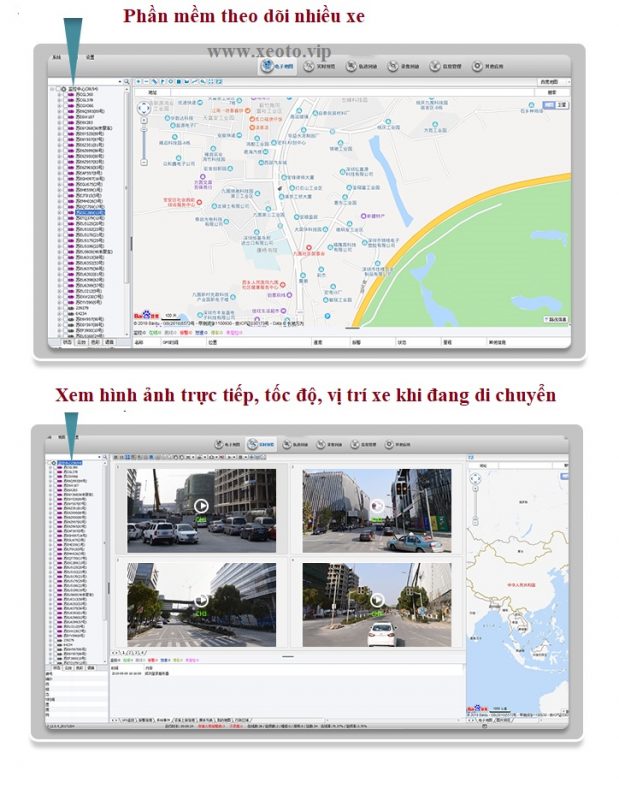Click the circular pan control on lower map

(x=475, y=479)
